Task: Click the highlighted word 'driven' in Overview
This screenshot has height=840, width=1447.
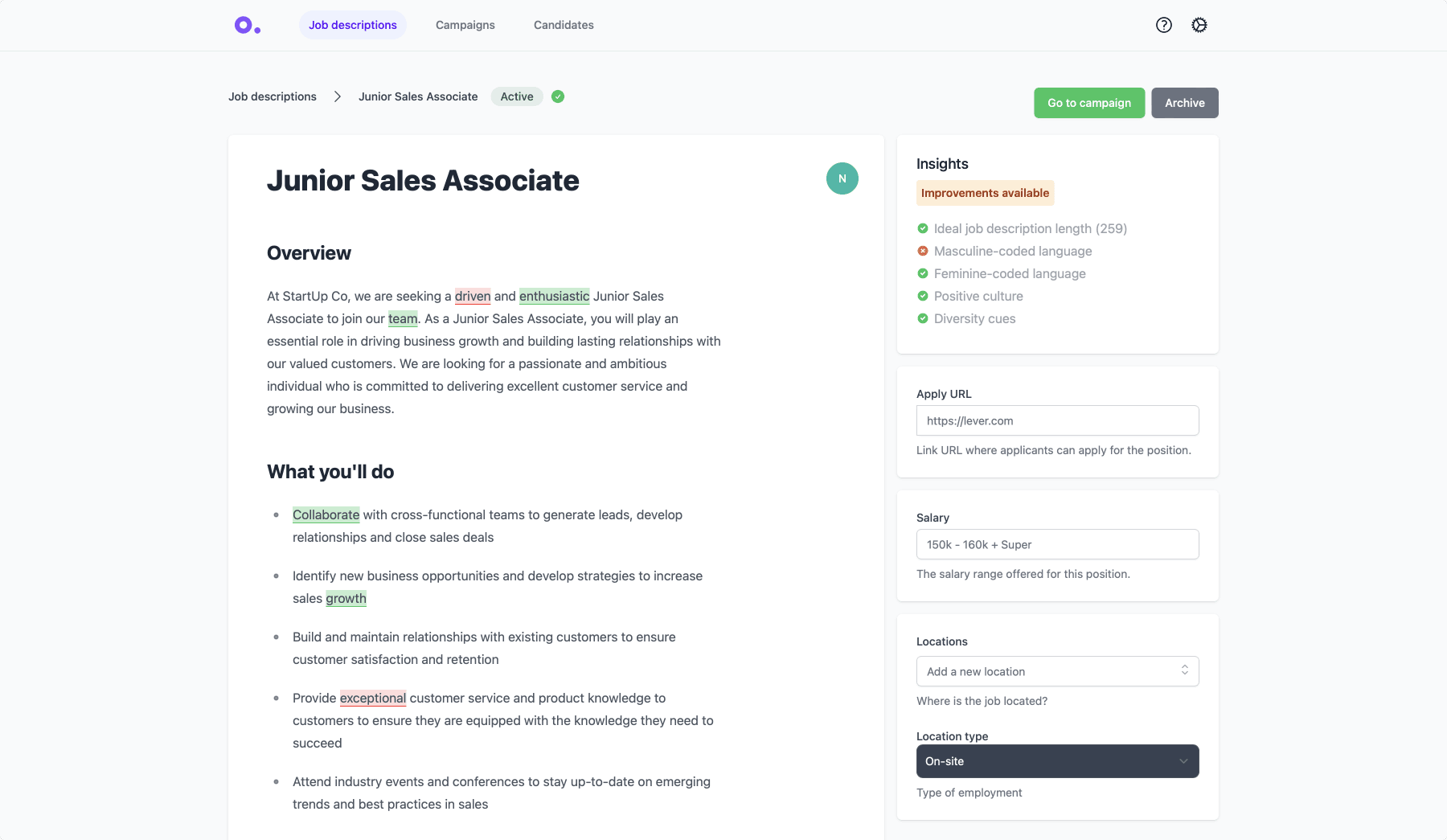Action: pos(473,296)
